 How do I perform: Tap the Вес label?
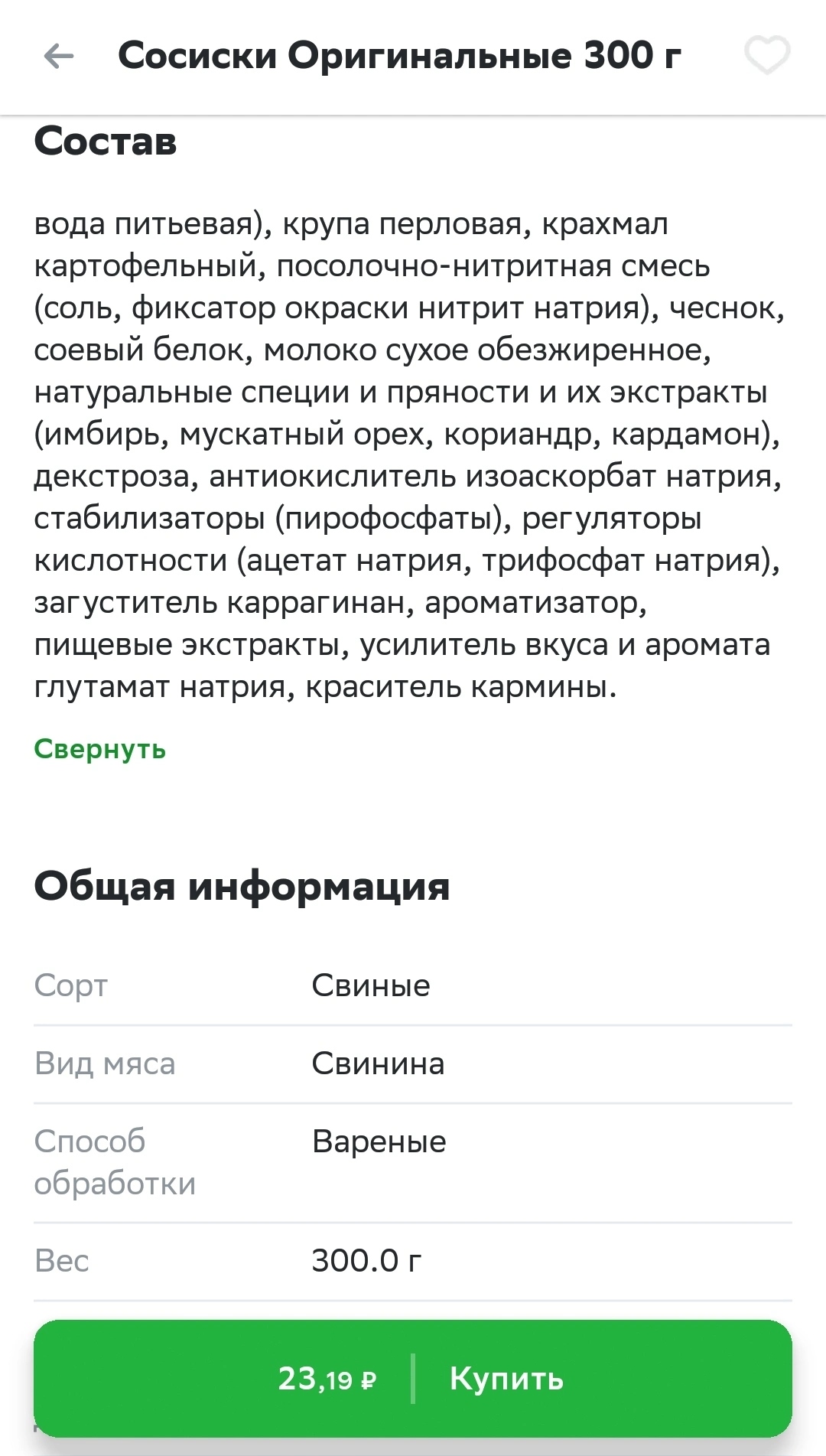click(62, 1261)
